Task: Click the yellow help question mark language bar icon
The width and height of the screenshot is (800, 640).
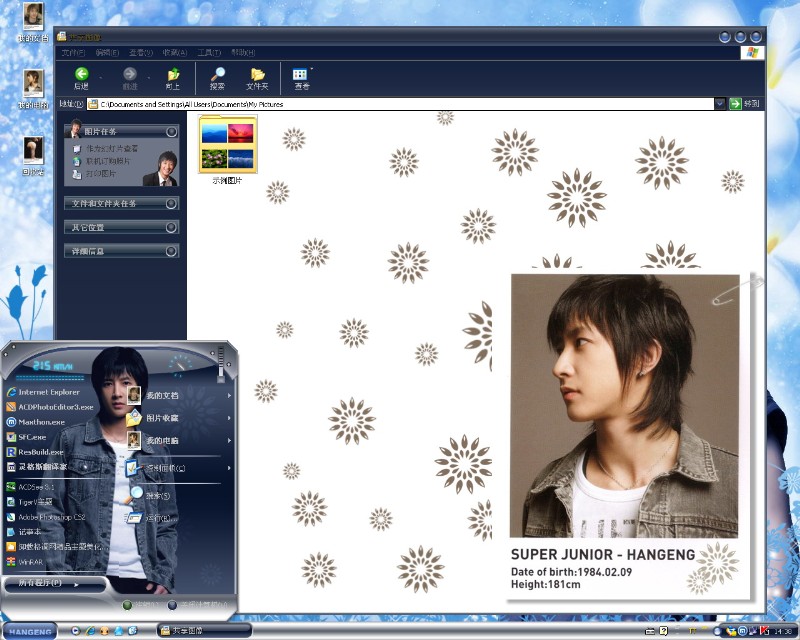Action: (663, 631)
